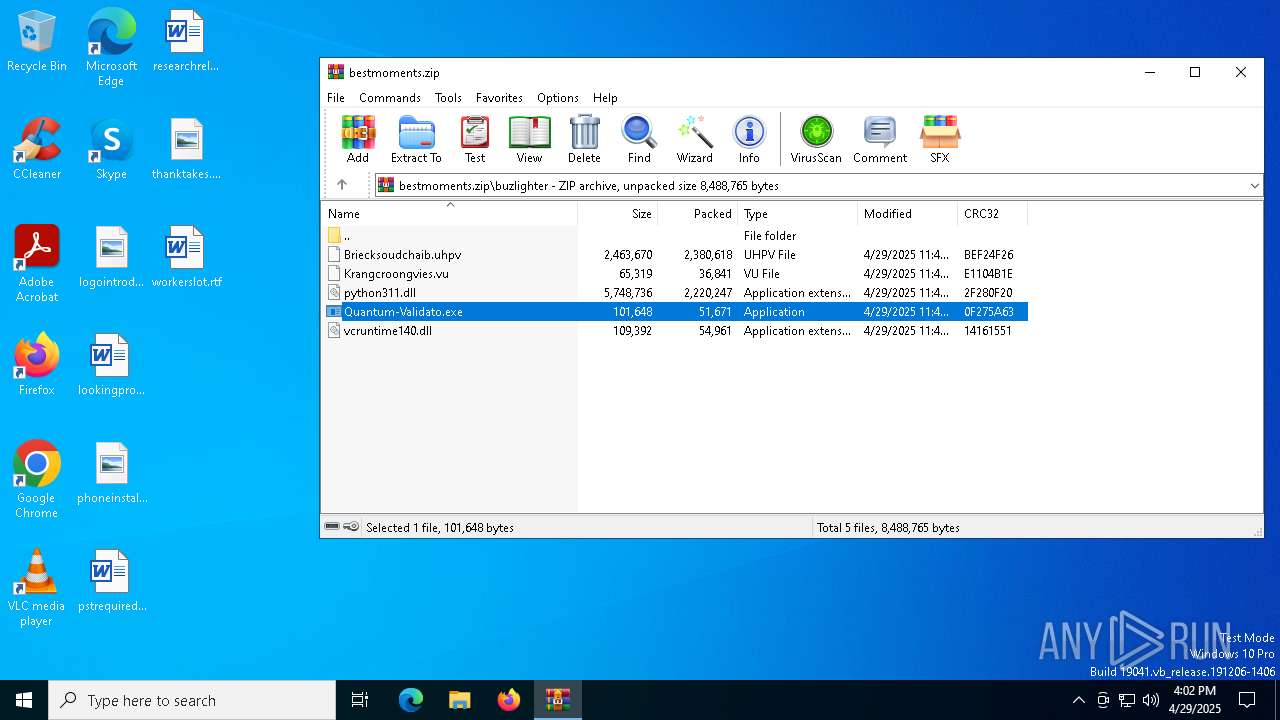The width and height of the screenshot is (1280, 720).
Task: Select Briecksoudchaib.uhpv file
Action: pyautogui.click(x=675, y=255)
